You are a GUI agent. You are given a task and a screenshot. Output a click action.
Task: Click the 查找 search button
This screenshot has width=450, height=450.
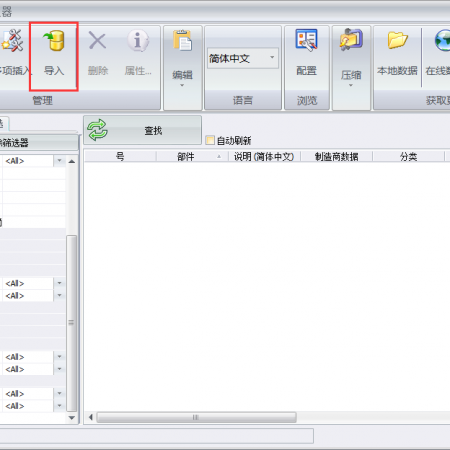142,130
